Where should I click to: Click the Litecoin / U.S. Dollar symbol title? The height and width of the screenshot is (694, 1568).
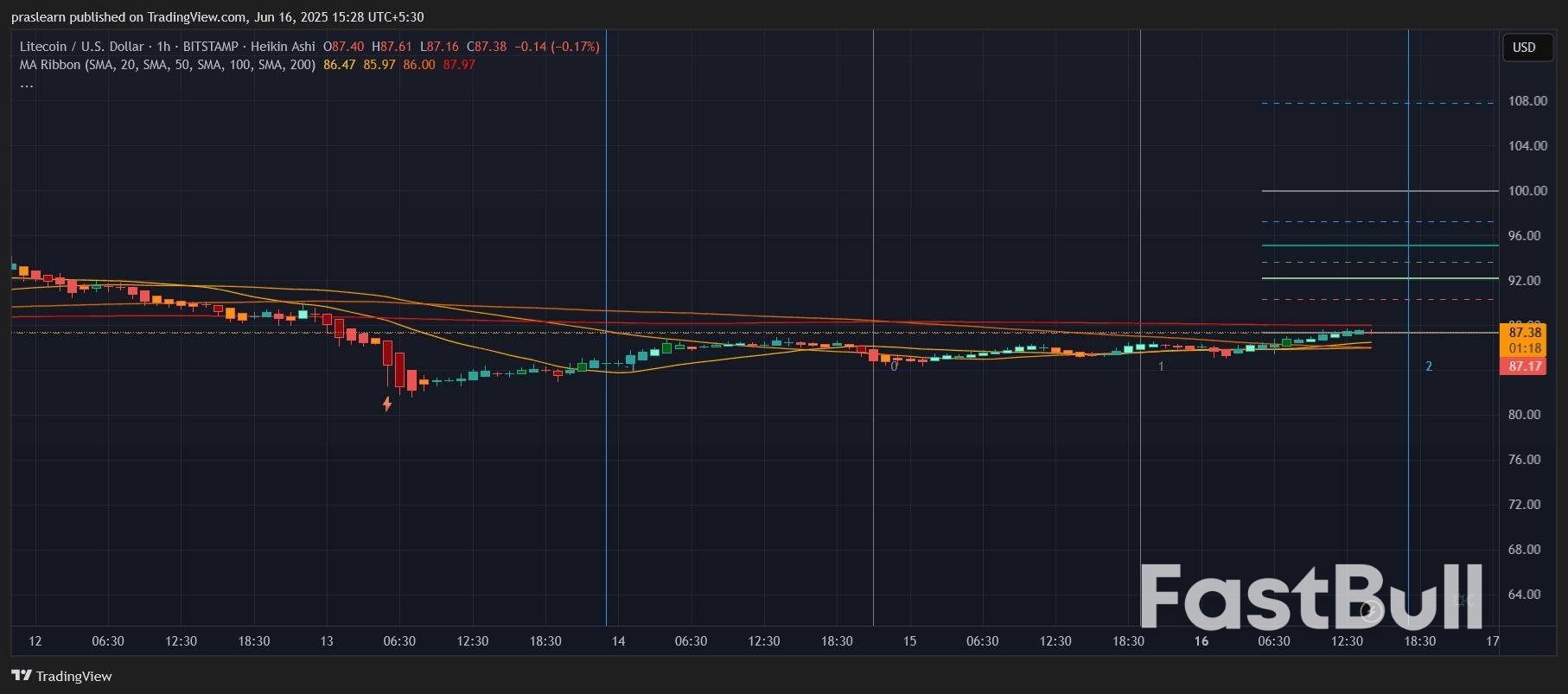click(81, 47)
